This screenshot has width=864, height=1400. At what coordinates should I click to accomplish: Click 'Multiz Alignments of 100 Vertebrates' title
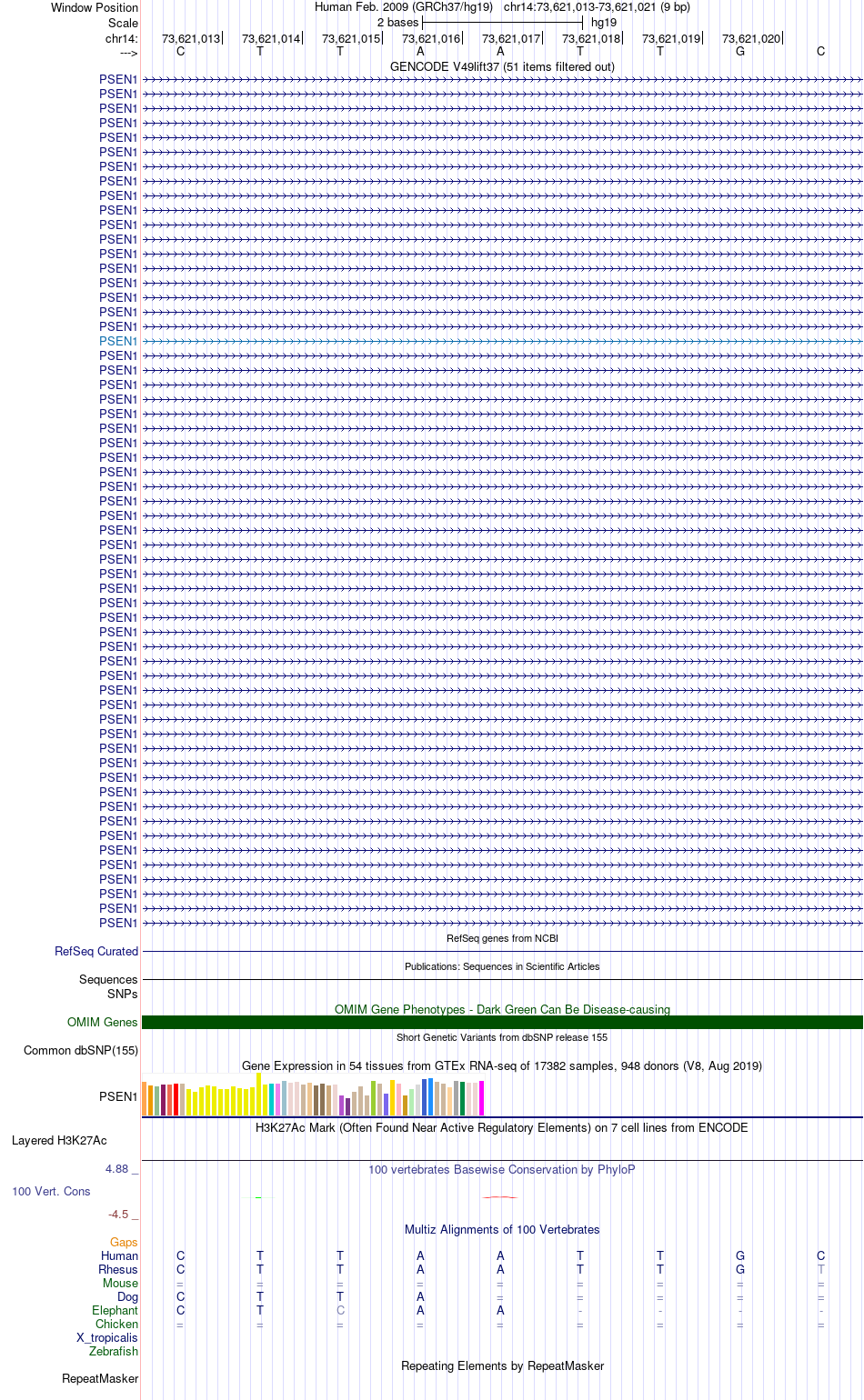(502, 1229)
